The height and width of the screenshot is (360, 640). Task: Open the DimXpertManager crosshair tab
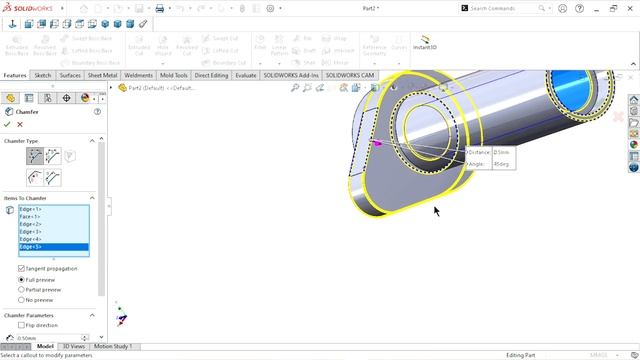pos(66,98)
